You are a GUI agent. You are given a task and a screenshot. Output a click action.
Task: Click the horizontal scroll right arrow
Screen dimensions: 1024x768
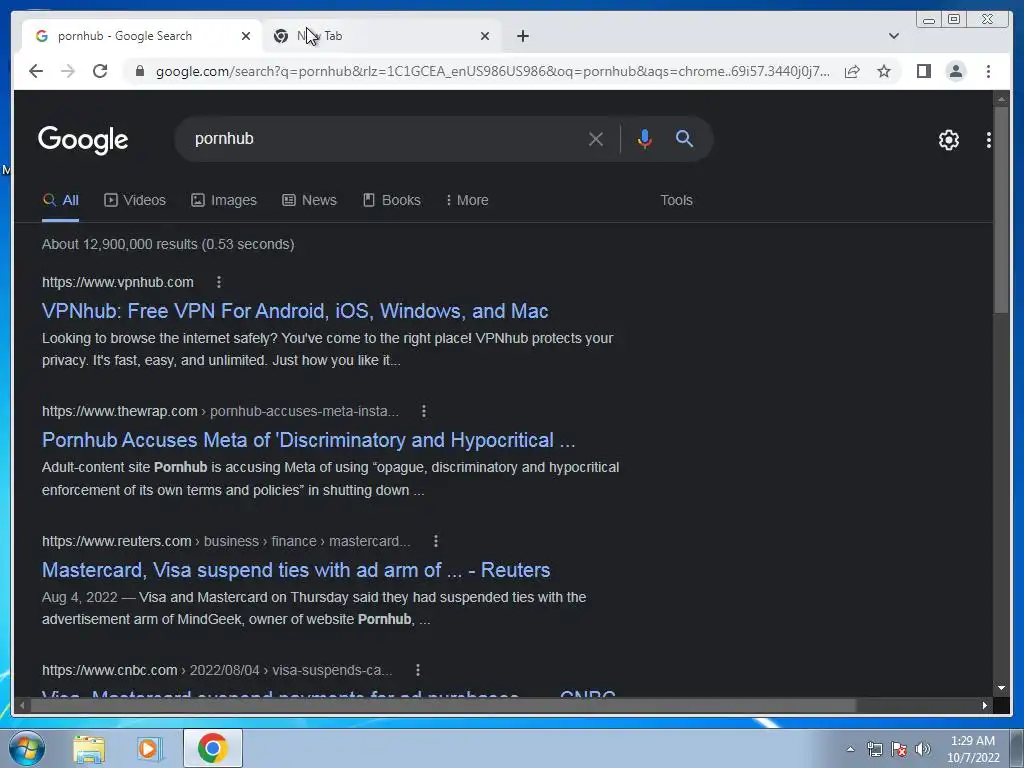(x=985, y=705)
